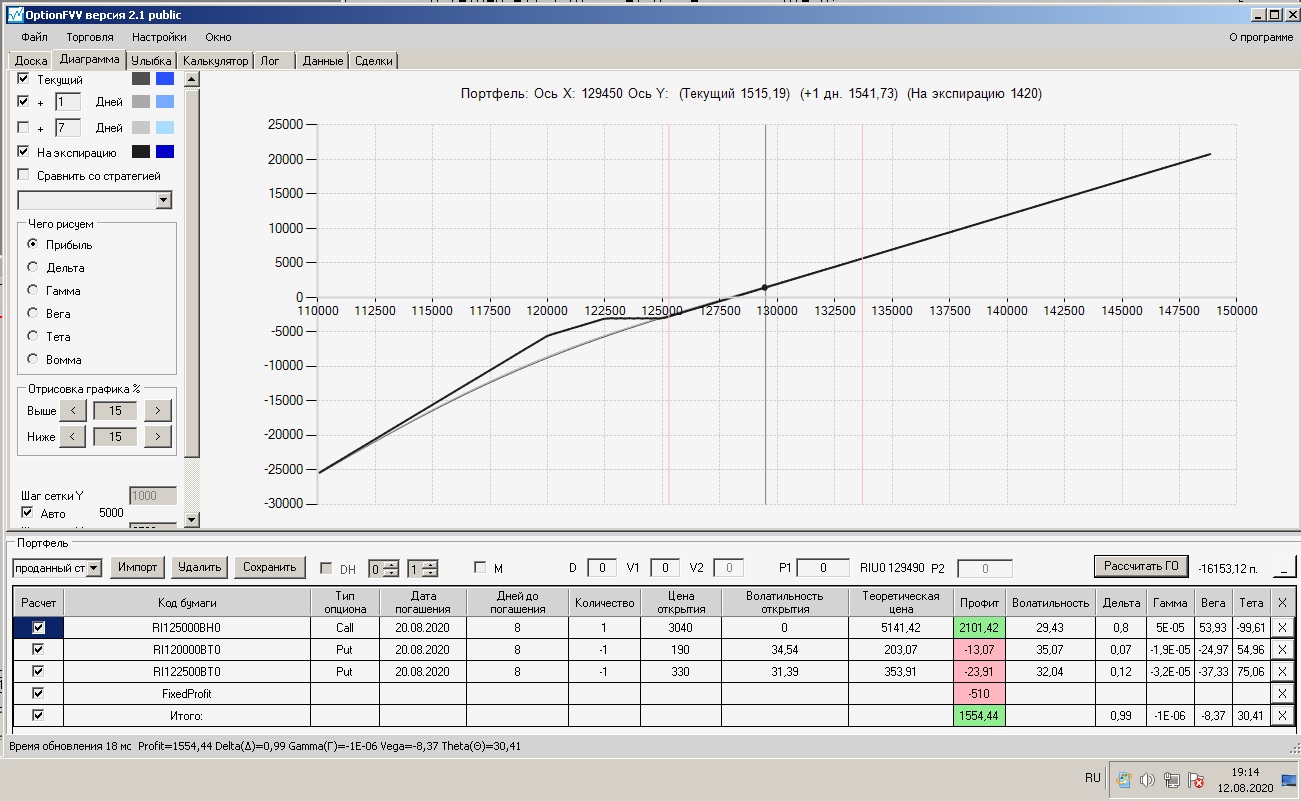Increase the Выше percentage with right arrow
The width and height of the screenshot is (1301, 801).
[158, 411]
